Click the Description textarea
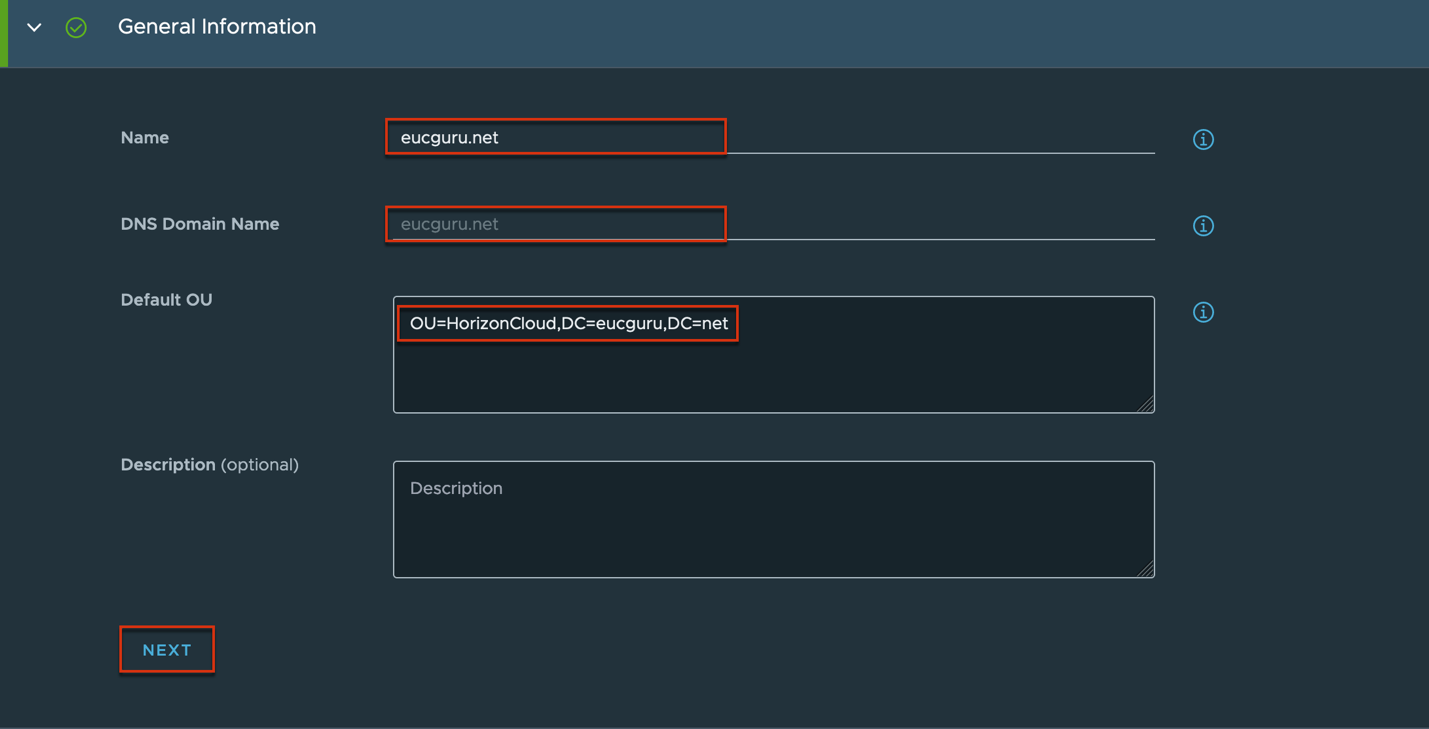Image resolution: width=1429 pixels, height=729 pixels. coord(773,519)
